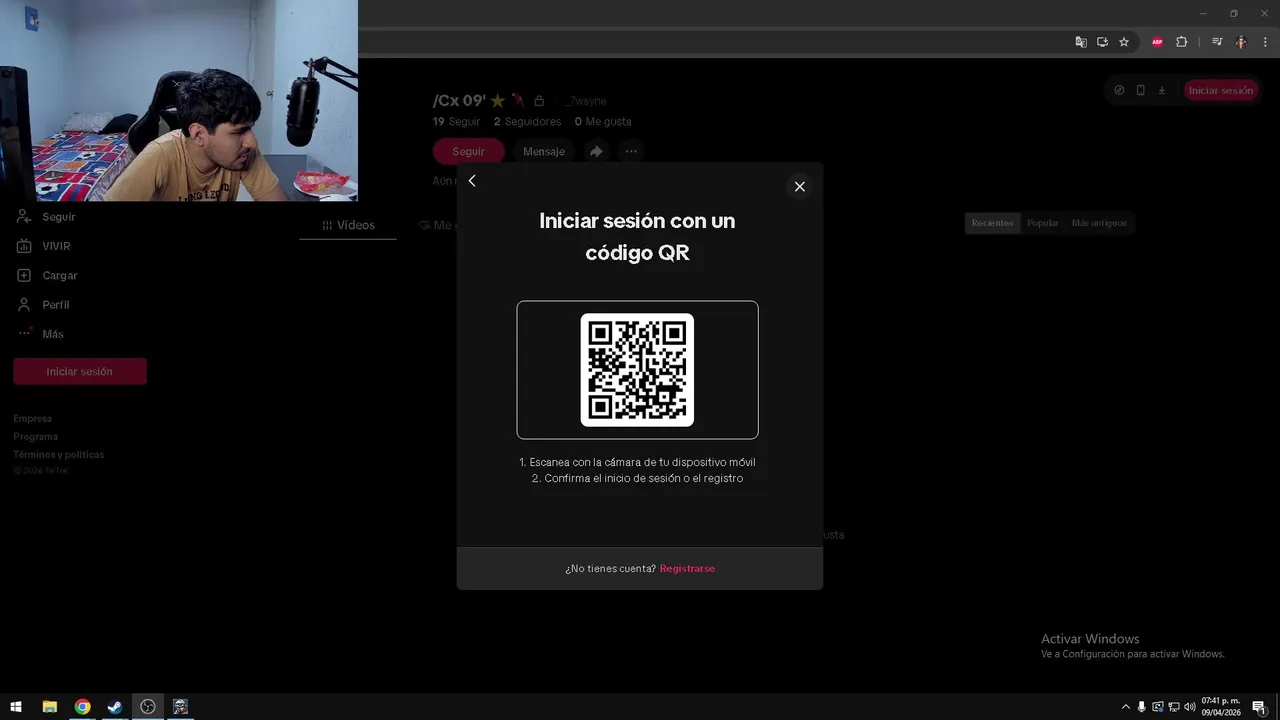The width and height of the screenshot is (1280, 720).
Task: Go back using the QR dialog arrow
Action: point(472,181)
